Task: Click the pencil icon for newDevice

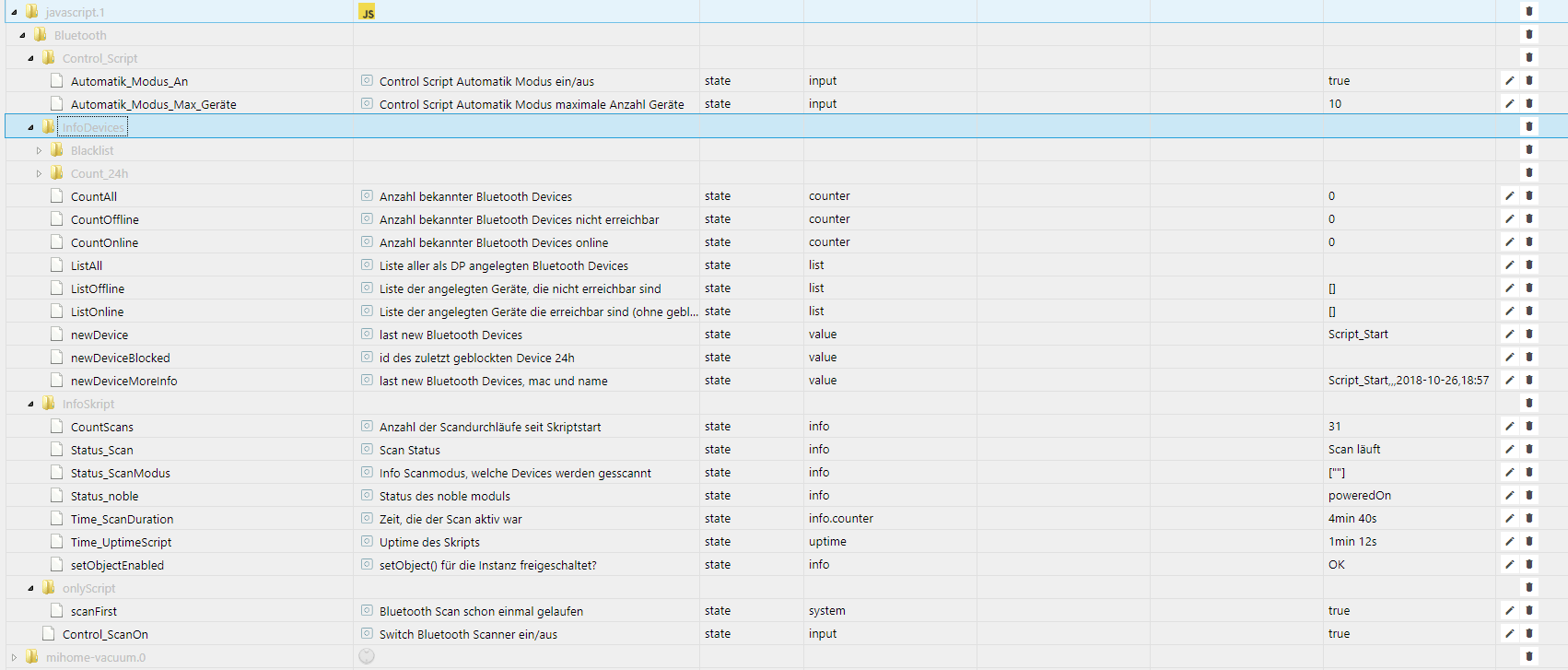Action: tap(1509, 335)
